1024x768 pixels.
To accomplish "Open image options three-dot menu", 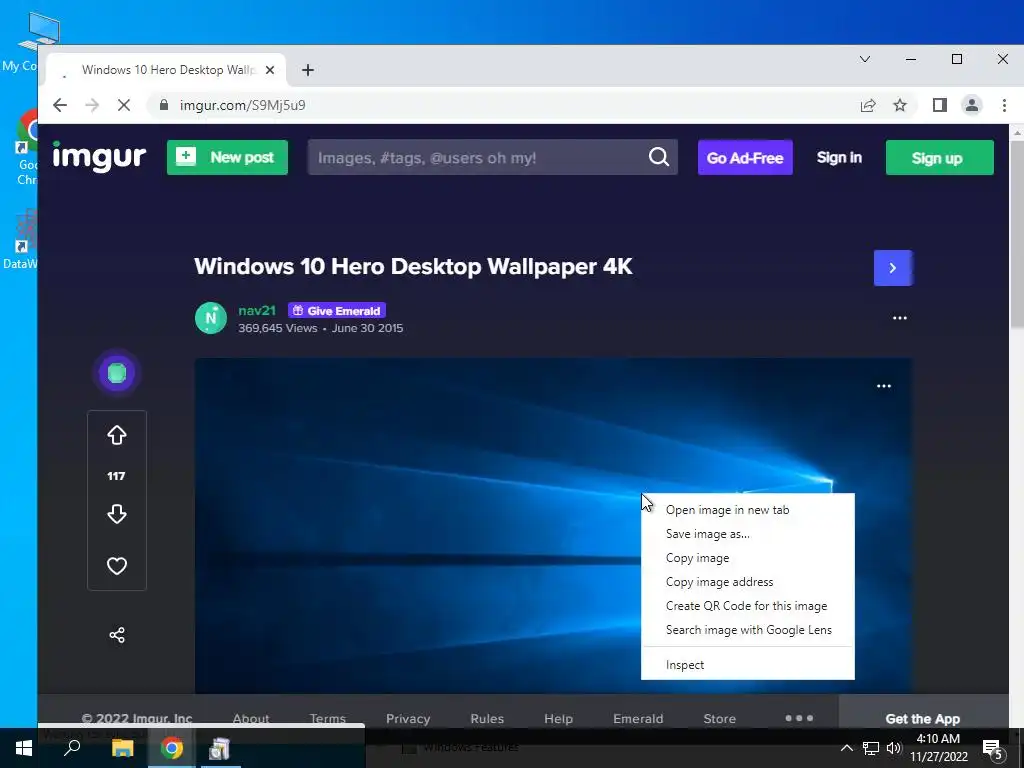I will 884,386.
